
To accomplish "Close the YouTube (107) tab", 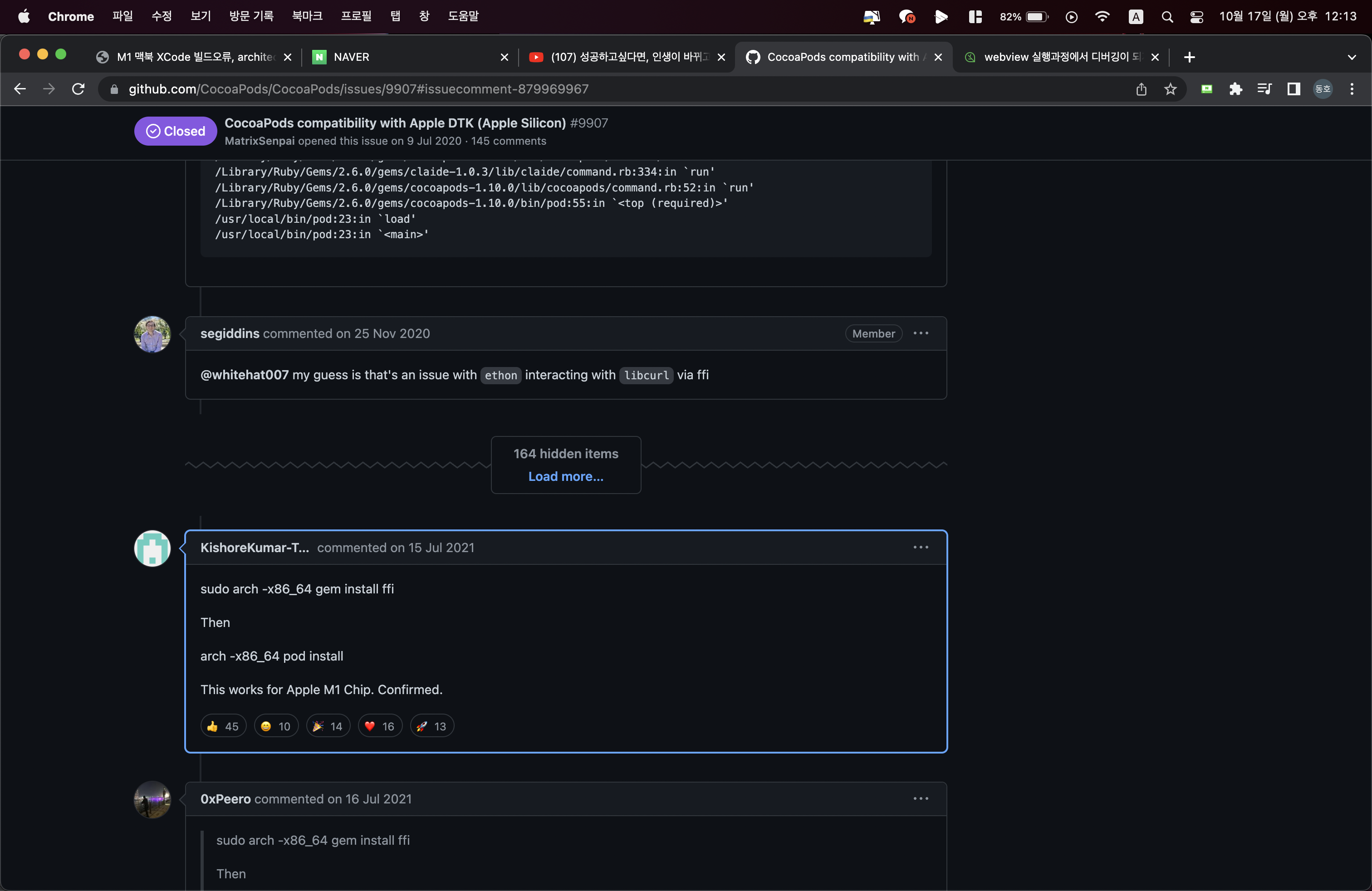I will tap(721, 57).
